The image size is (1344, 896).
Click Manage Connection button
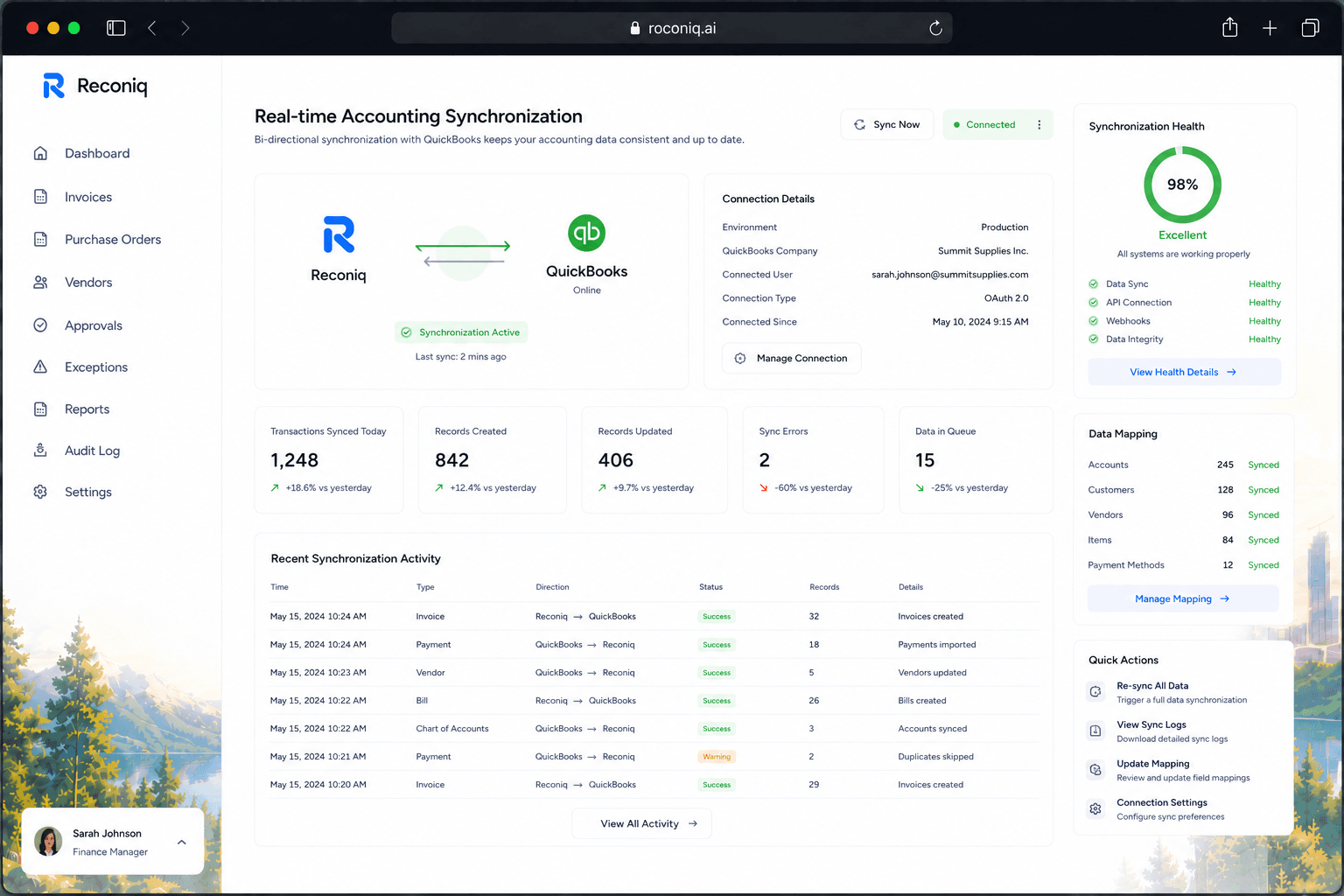(792, 358)
